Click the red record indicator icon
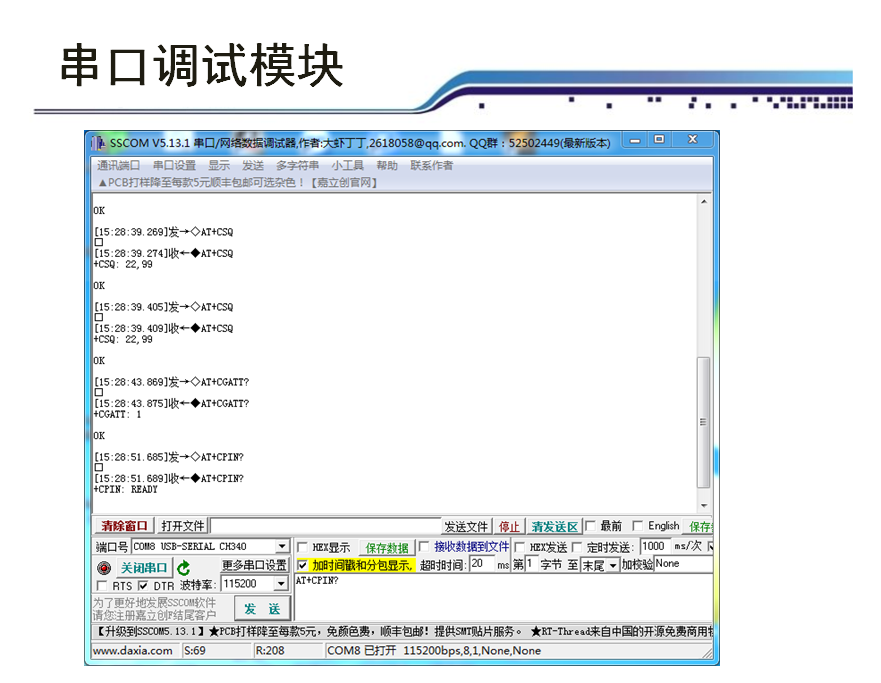881x683 pixels. (104, 568)
